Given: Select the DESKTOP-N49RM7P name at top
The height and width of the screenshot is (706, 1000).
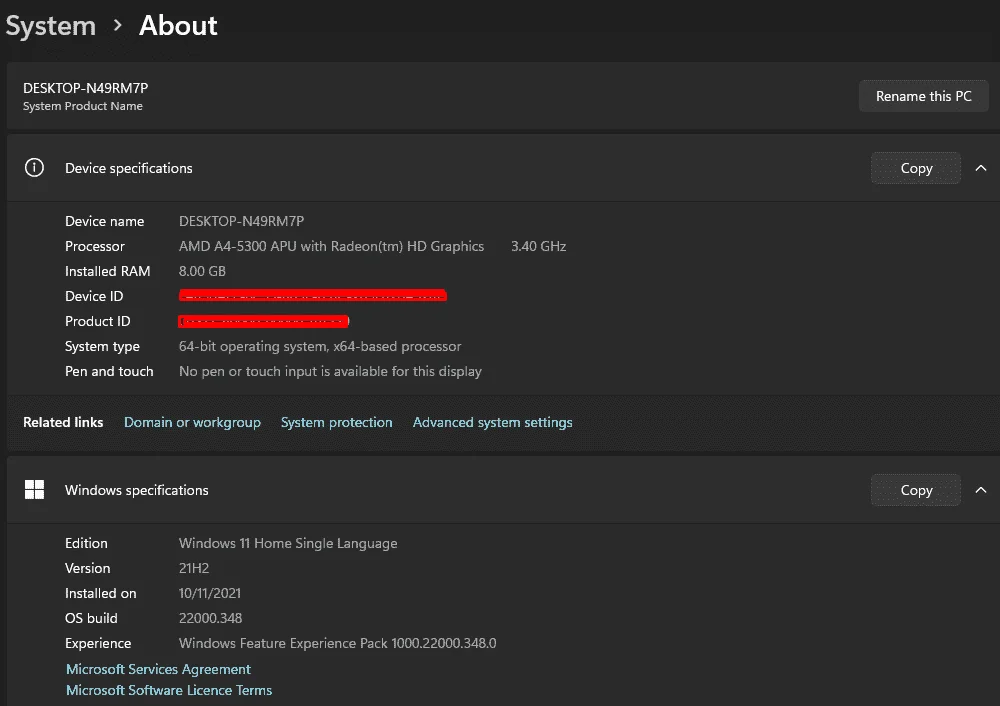Looking at the screenshot, I should click(85, 88).
